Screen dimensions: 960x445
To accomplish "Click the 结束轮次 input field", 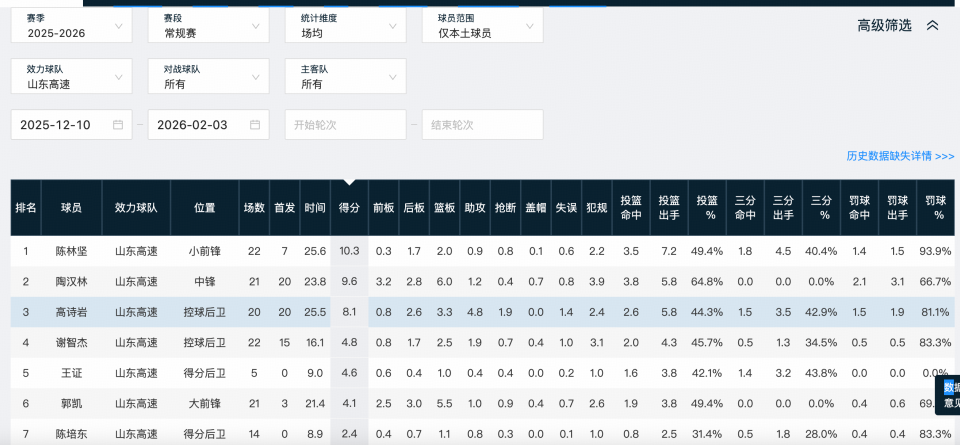I will point(483,125).
